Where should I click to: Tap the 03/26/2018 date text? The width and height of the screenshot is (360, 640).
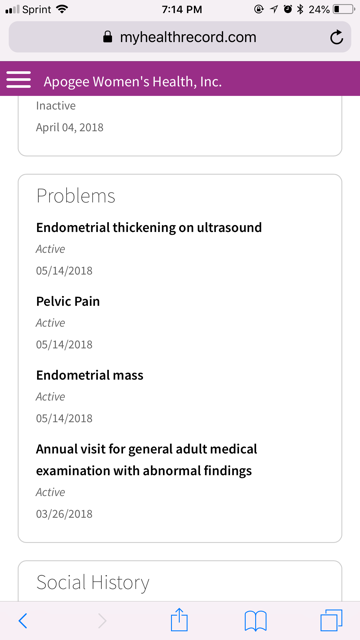[64, 514]
